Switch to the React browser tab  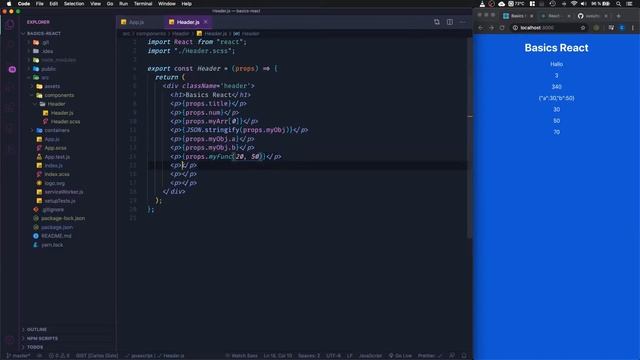tap(554, 16)
